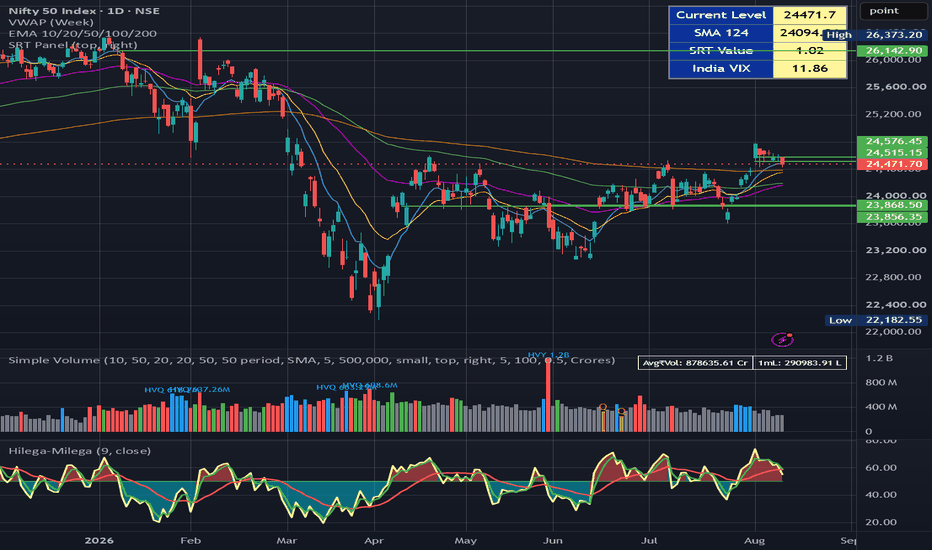Click the purple lightning bolt event icon
The image size is (932, 550).
(x=782, y=340)
